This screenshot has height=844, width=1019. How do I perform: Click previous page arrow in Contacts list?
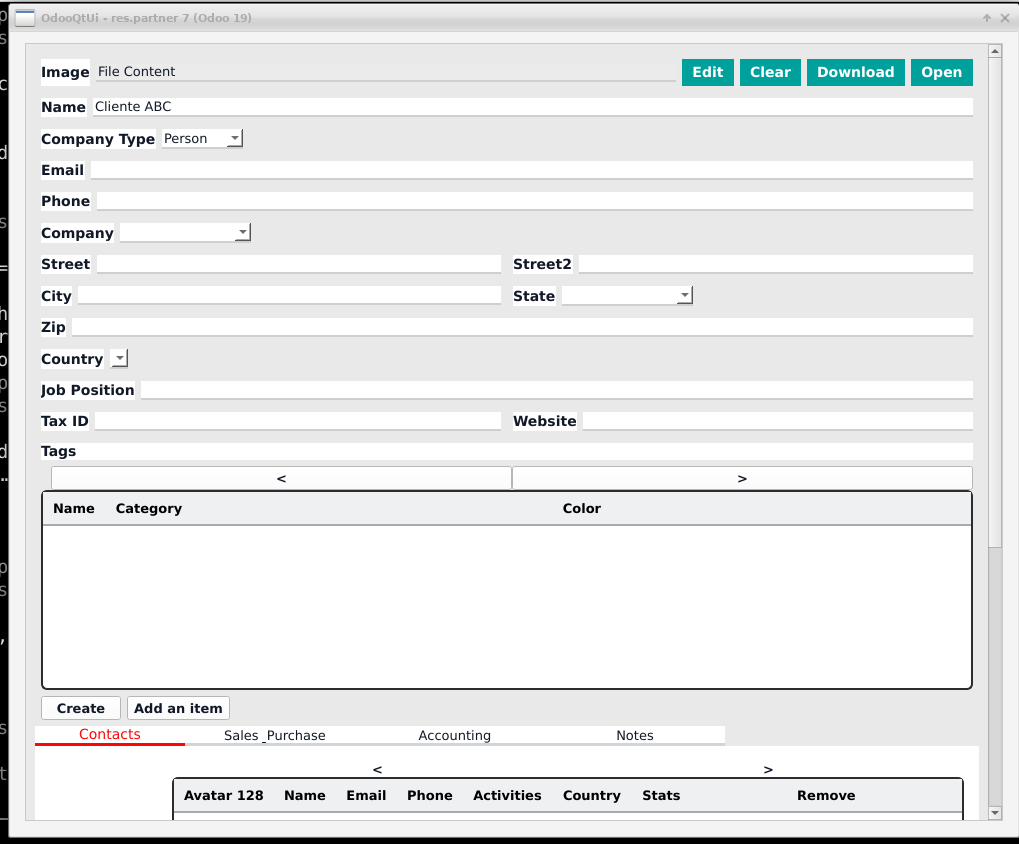coord(378,769)
